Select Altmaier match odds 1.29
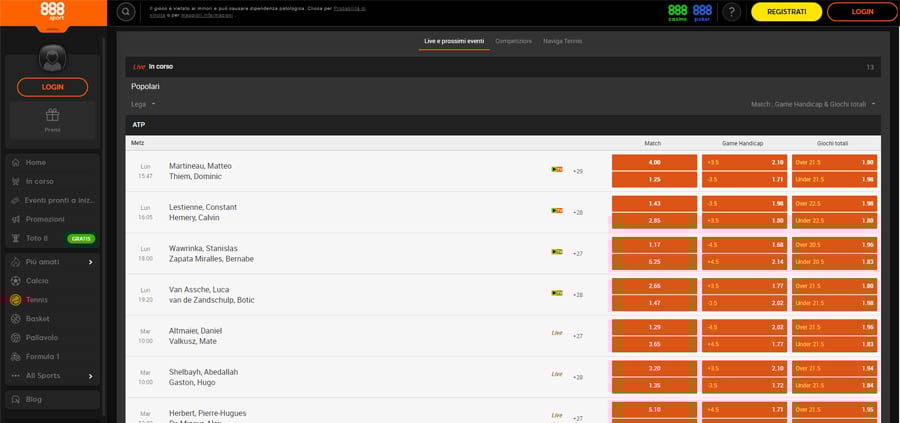This screenshot has height=423, width=900. point(654,328)
